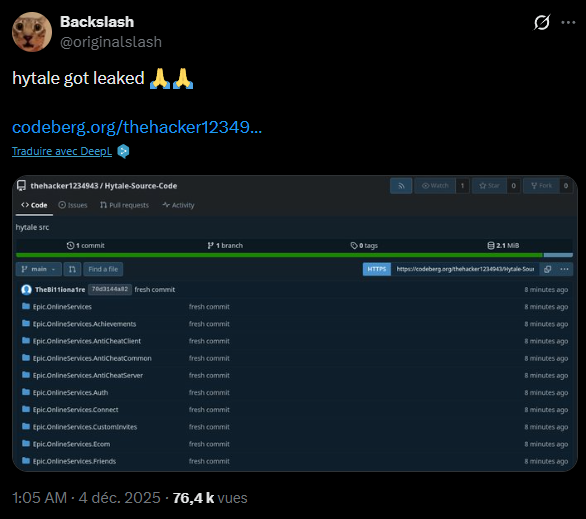Viewport: 586px width, 519px height.
Task: Click the 8 minutes ago in Epic.OnlineServices.CustomInvites row
Action: pos(546,427)
